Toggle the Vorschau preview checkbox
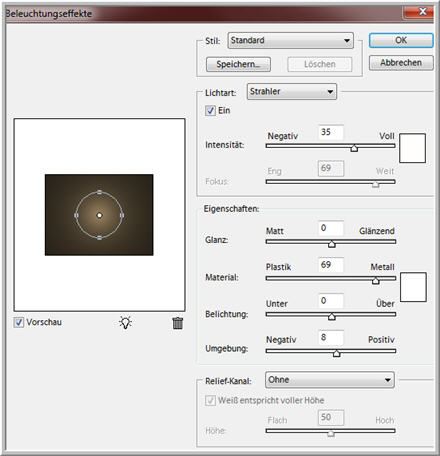The height and width of the screenshot is (456, 440). pos(19,322)
